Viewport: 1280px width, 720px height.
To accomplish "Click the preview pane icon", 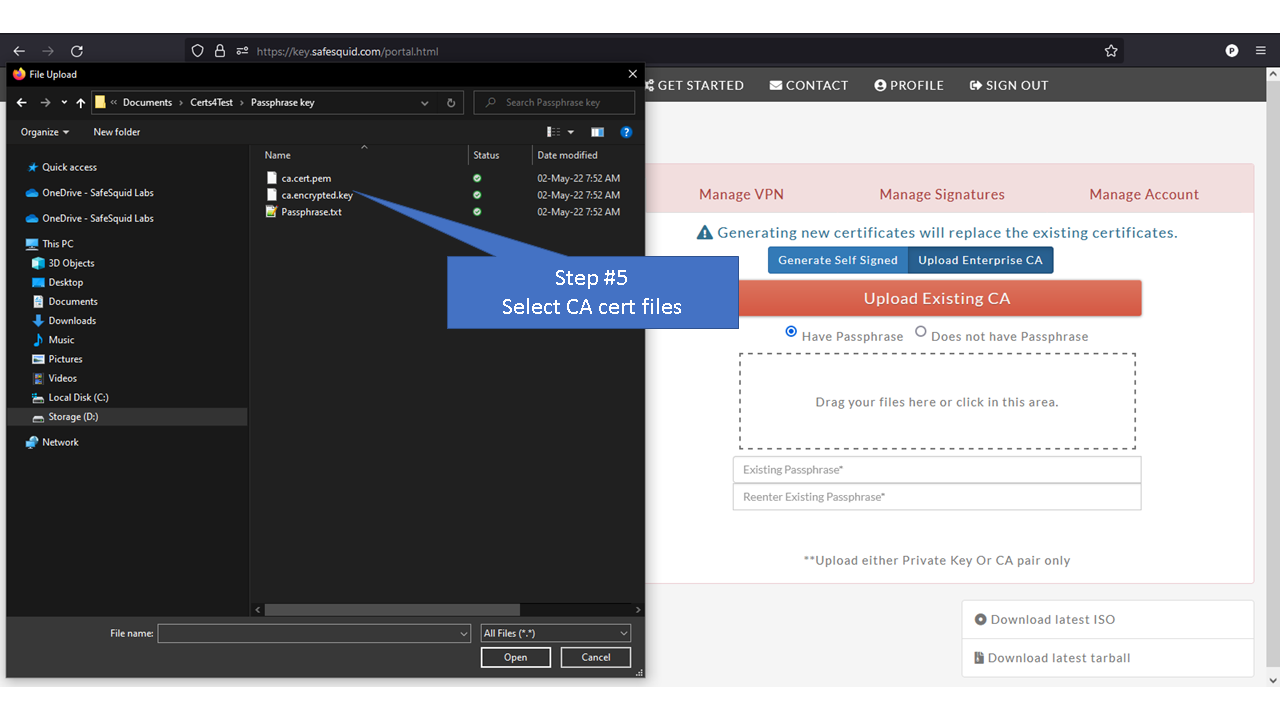I will [597, 131].
